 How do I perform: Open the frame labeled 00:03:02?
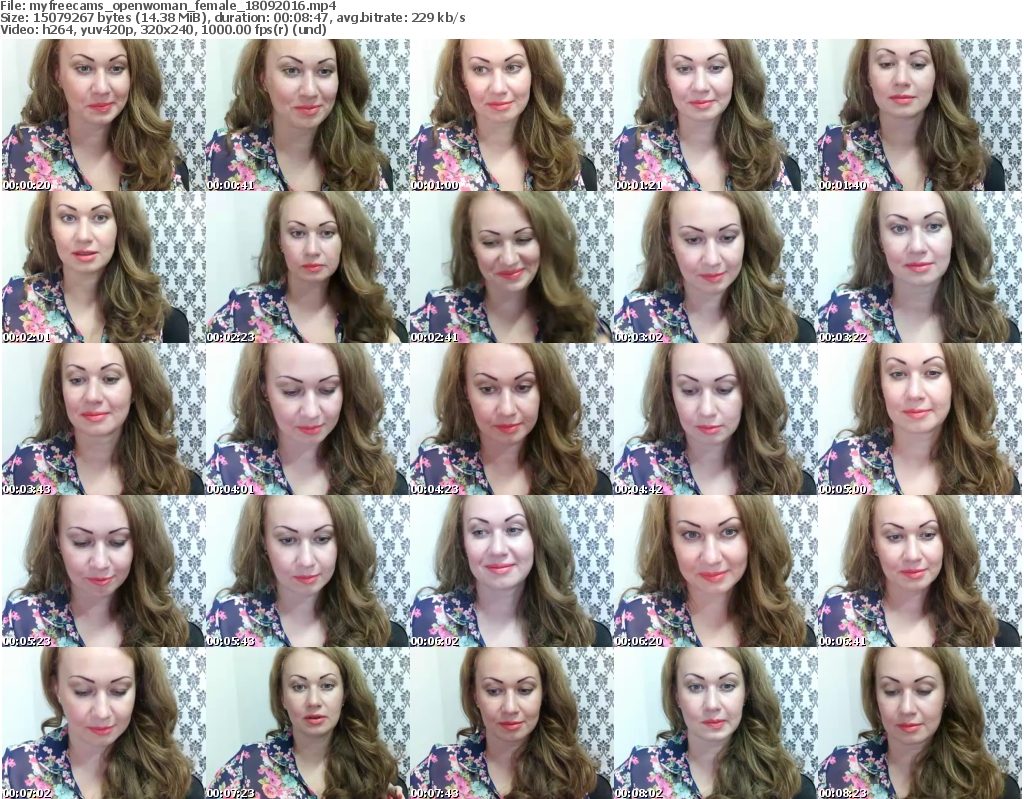click(716, 267)
